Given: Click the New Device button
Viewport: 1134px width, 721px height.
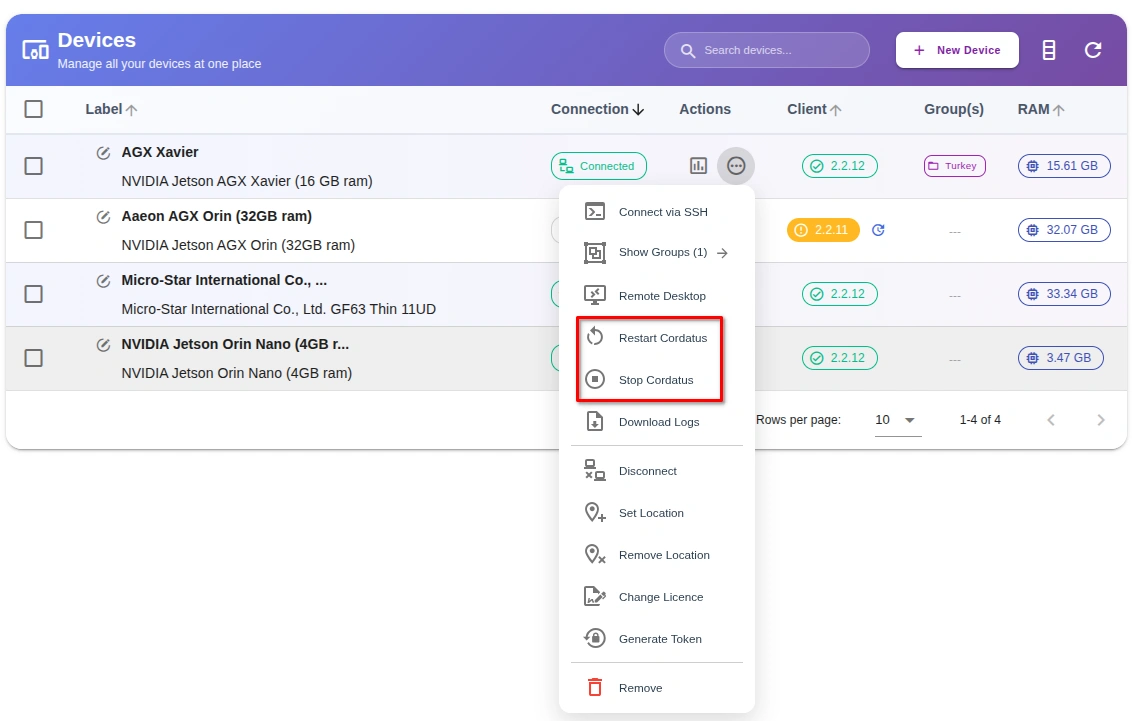Looking at the screenshot, I should pos(957,50).
